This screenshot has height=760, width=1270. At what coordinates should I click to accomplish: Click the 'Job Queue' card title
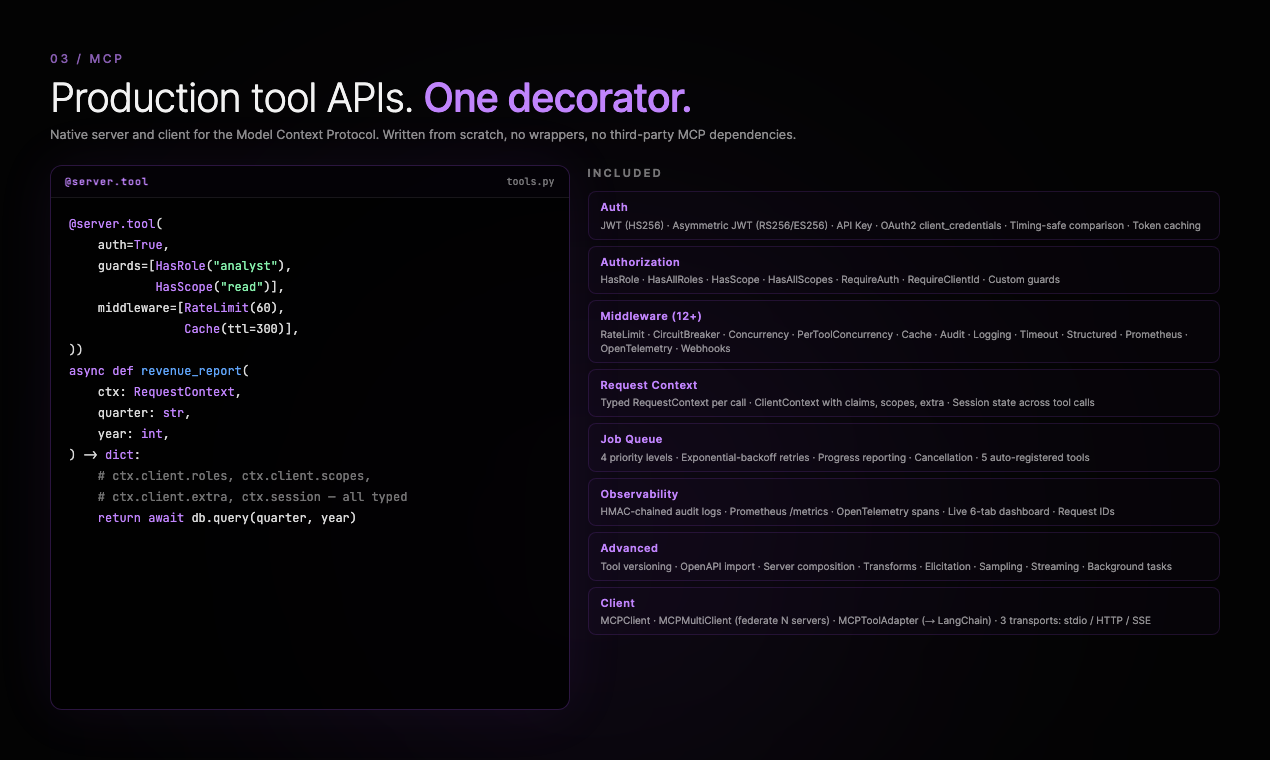coord(631,439)
